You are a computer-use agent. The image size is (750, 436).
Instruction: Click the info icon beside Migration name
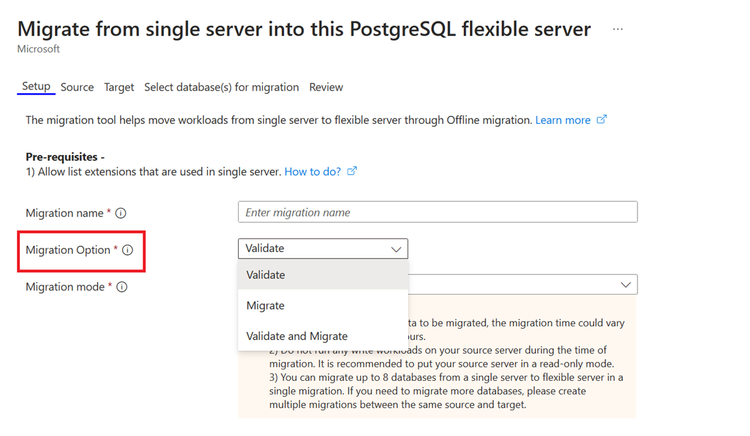click(121, 213)
